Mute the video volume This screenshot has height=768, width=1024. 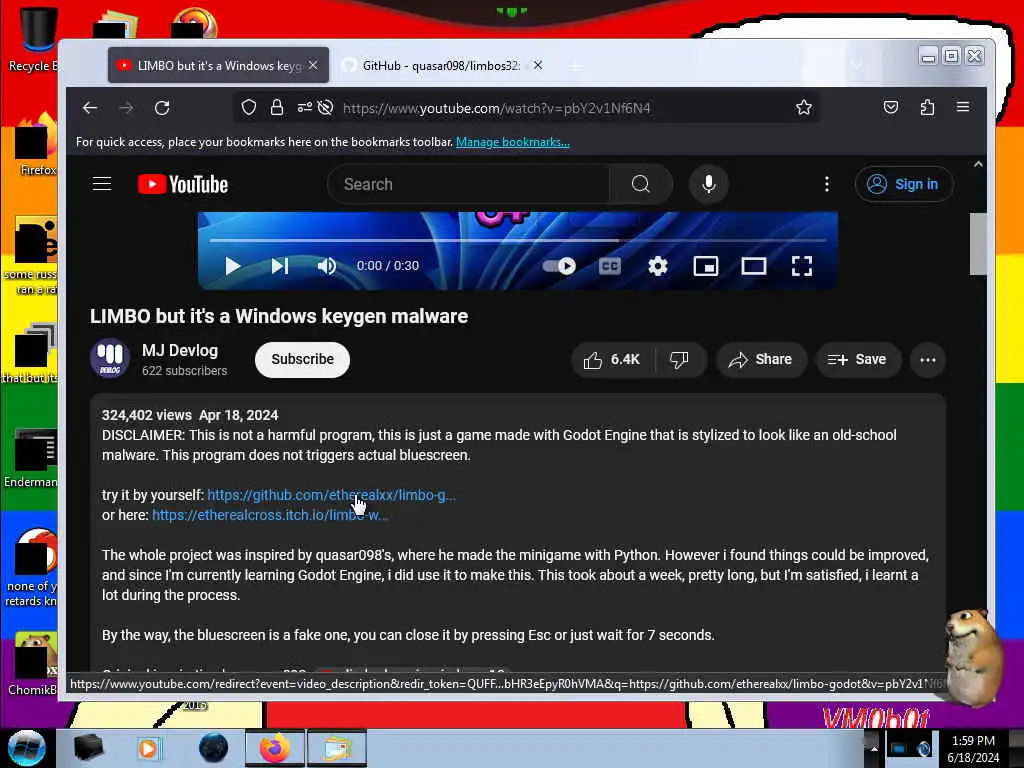327,266
